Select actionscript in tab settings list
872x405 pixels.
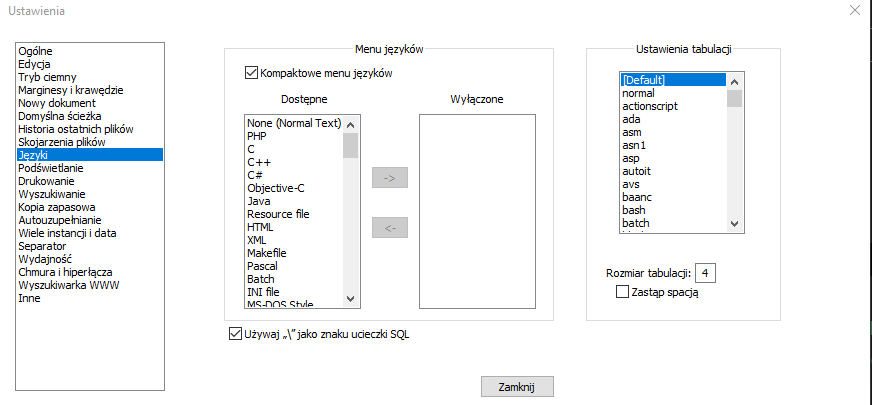point(652,106)
